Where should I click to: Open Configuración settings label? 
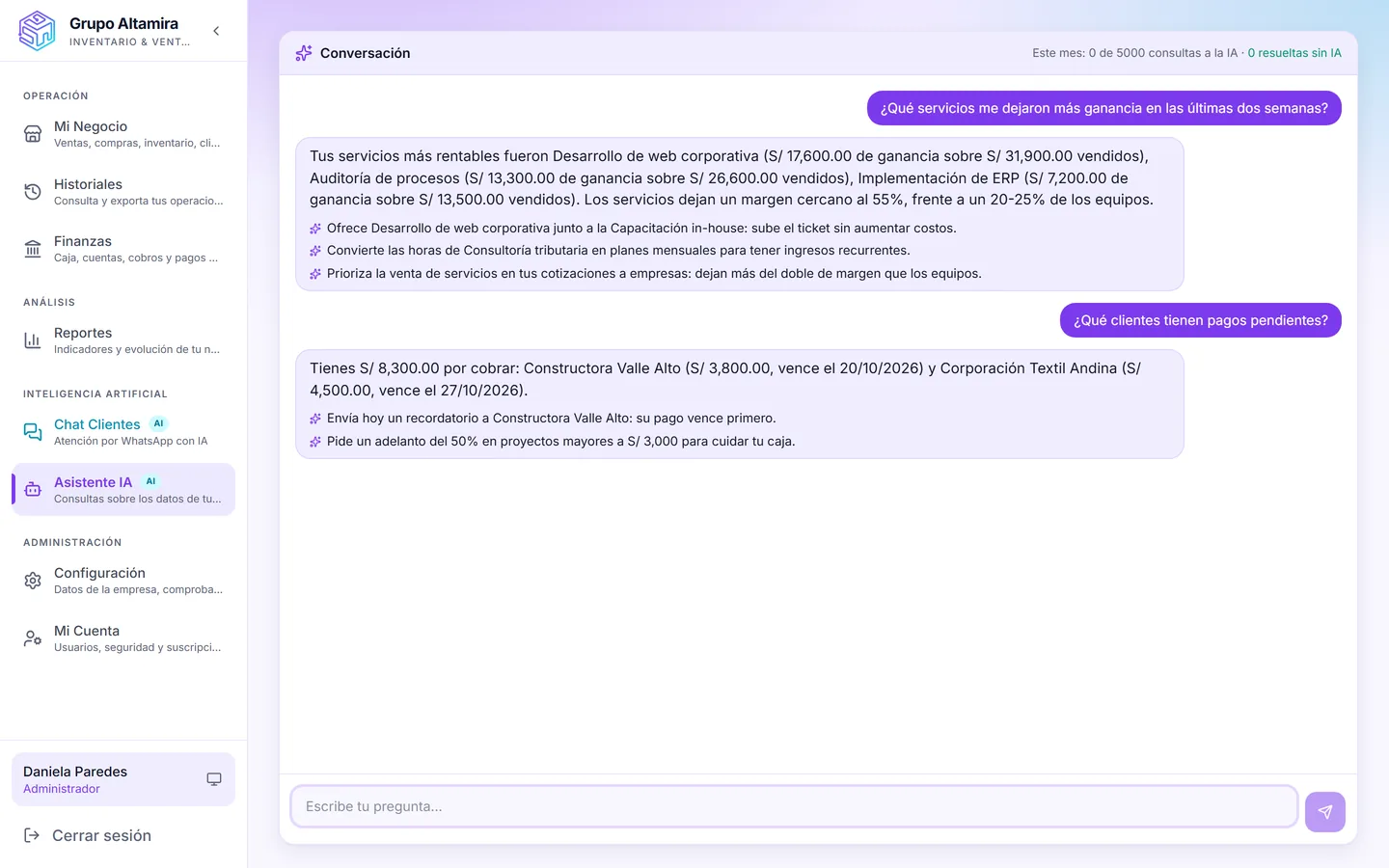(x=99, y=573)
